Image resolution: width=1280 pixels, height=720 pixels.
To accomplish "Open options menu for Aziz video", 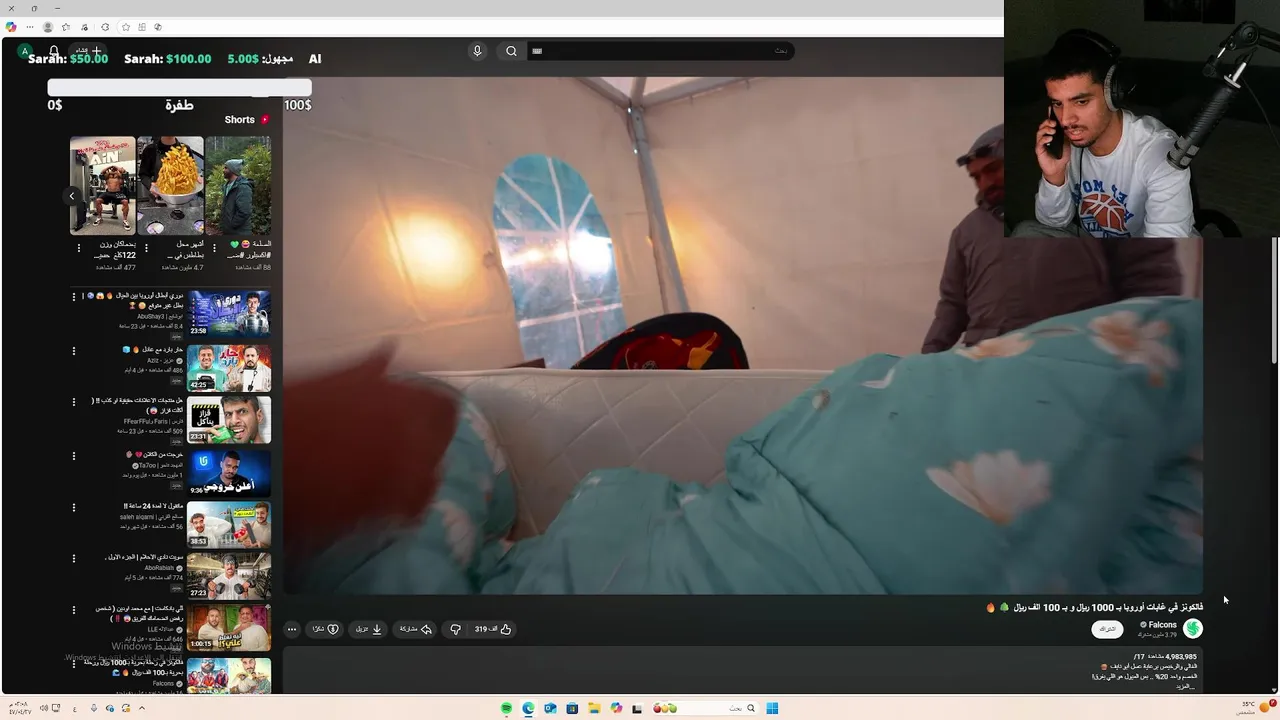I will click(x=73, y=351).
